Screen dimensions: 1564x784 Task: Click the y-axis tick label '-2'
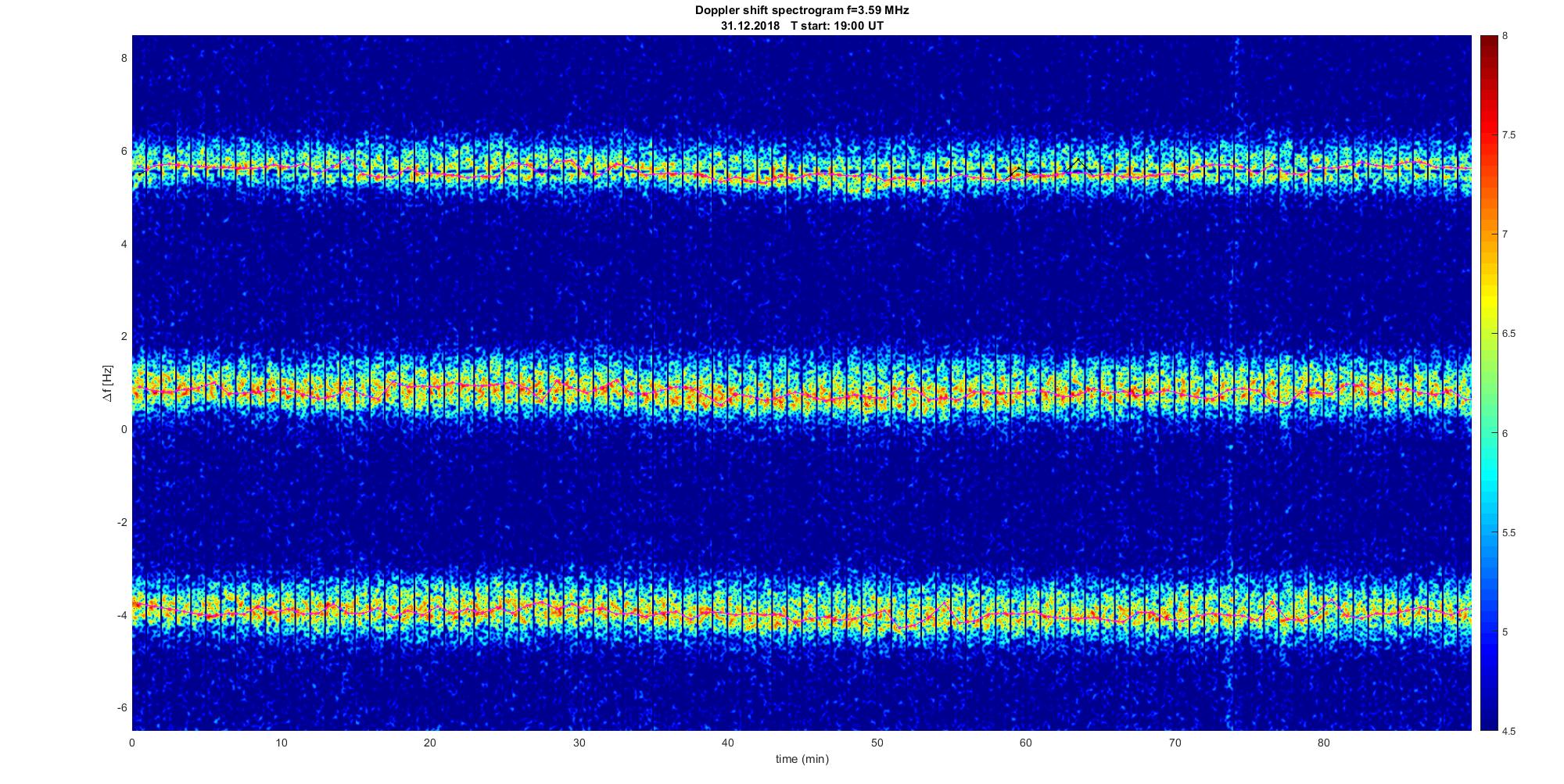121,522
